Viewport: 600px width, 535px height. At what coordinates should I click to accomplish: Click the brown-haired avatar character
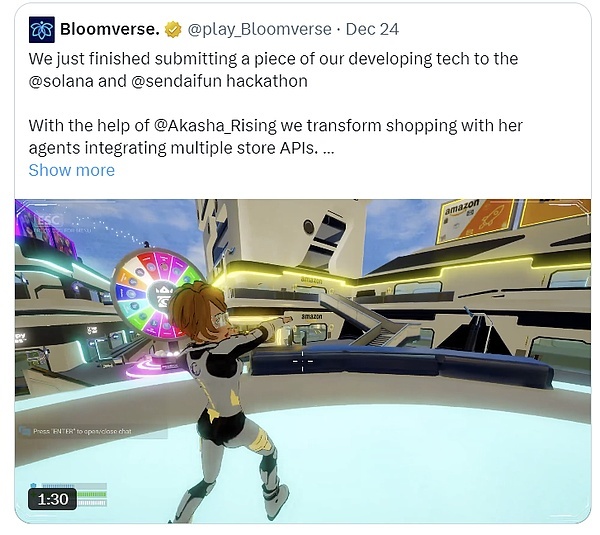[226, 387]
